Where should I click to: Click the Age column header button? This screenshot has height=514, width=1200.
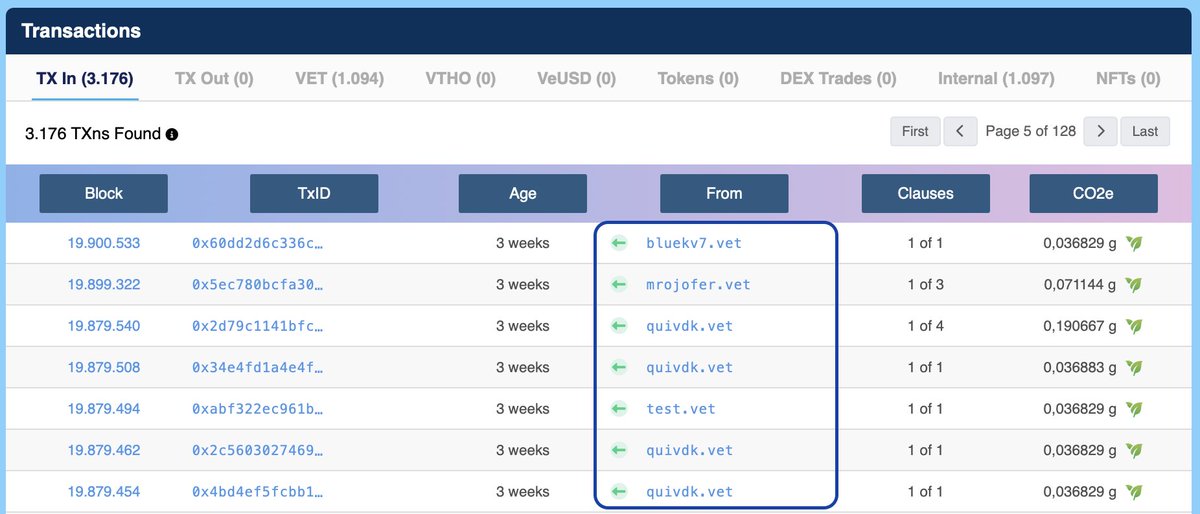(523, 193)
